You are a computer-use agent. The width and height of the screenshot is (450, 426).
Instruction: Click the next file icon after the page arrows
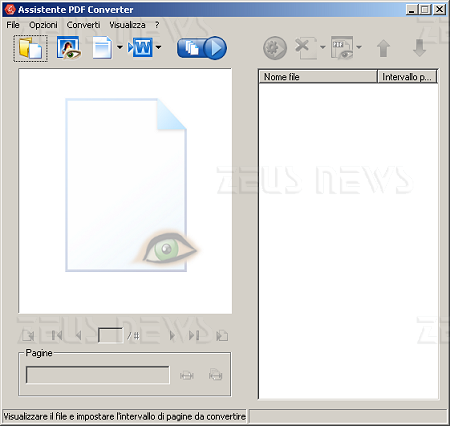[x=222, y=336]
